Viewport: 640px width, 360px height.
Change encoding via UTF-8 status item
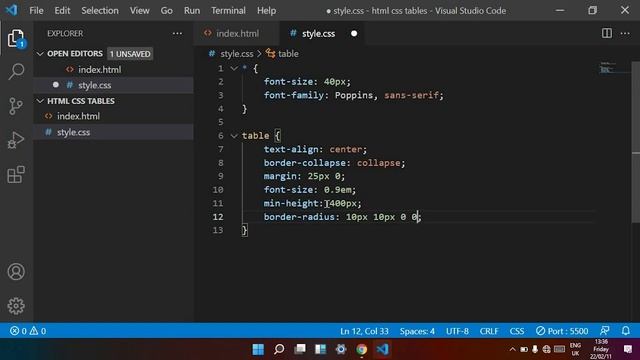pyautogui.click(x=457, y=331)
